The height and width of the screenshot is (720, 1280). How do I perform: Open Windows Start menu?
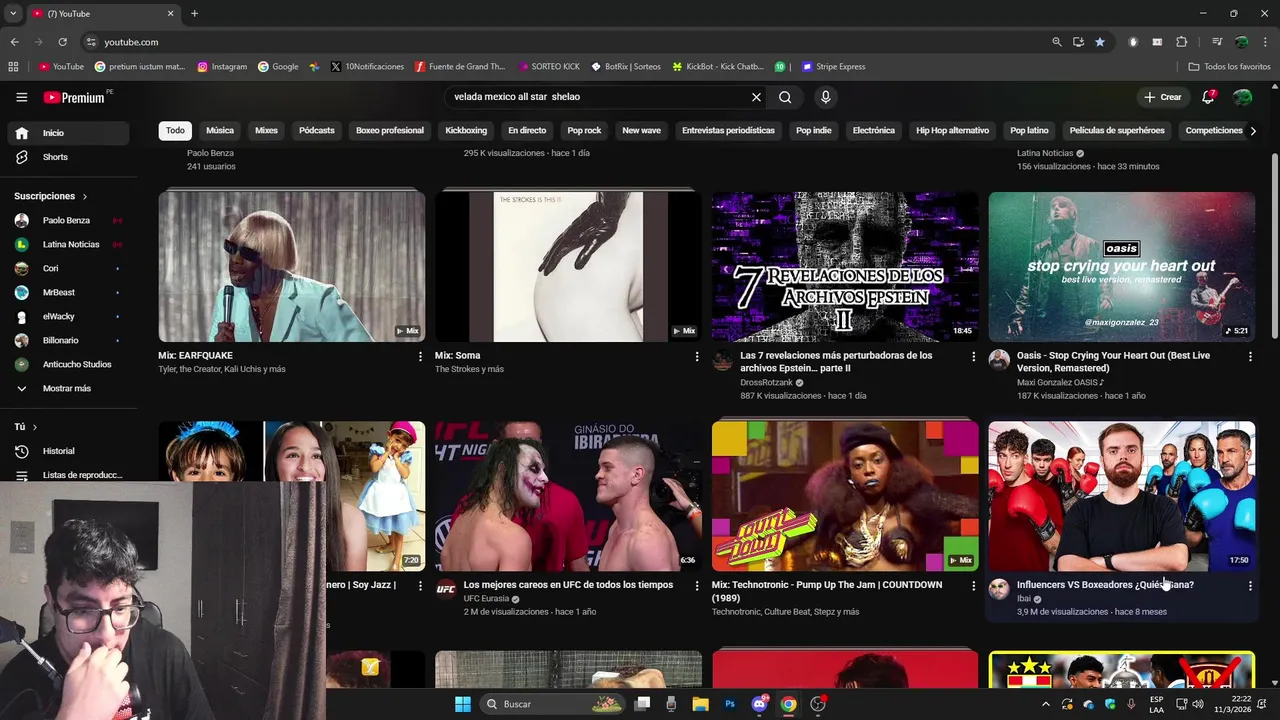tap(462, 704)
